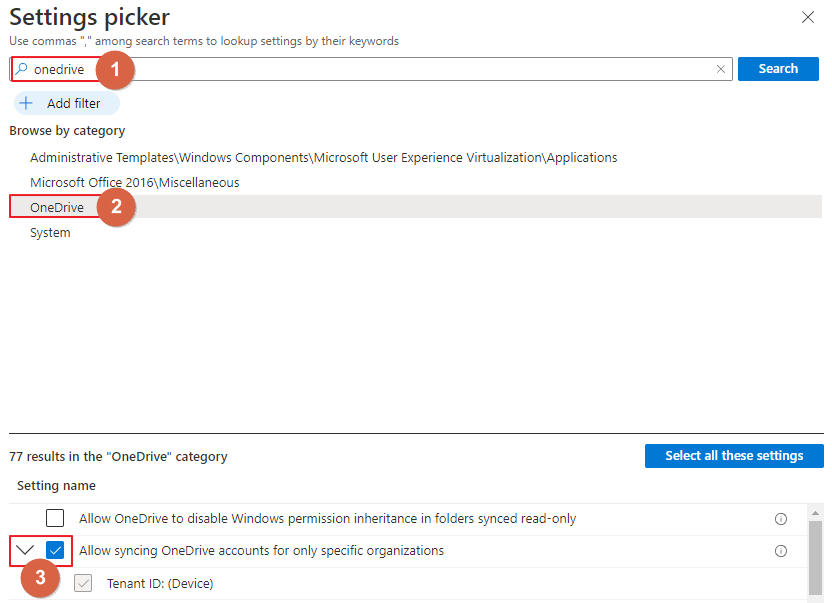Browse the Administrative Templates Microsoft User Experience Virtualization category
Image resolution: width=832 pixels, height=603 pixels.
pos(324,158)
